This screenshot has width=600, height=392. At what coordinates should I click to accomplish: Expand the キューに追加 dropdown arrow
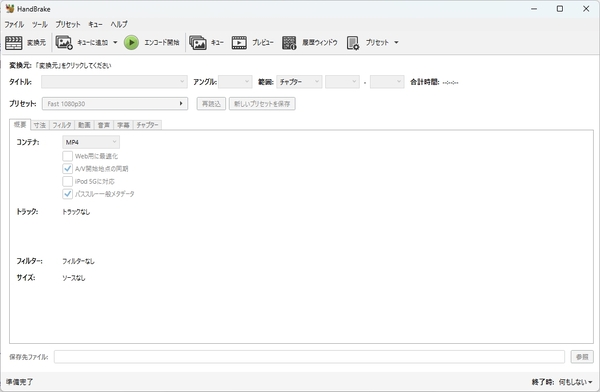pyautogui.click(x=115, y=42)
